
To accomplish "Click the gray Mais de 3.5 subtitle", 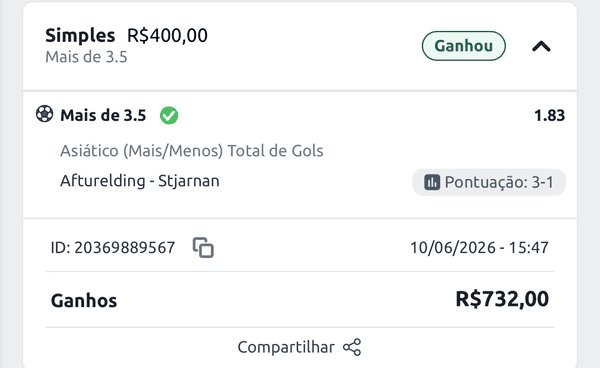I will pos(86,57).
